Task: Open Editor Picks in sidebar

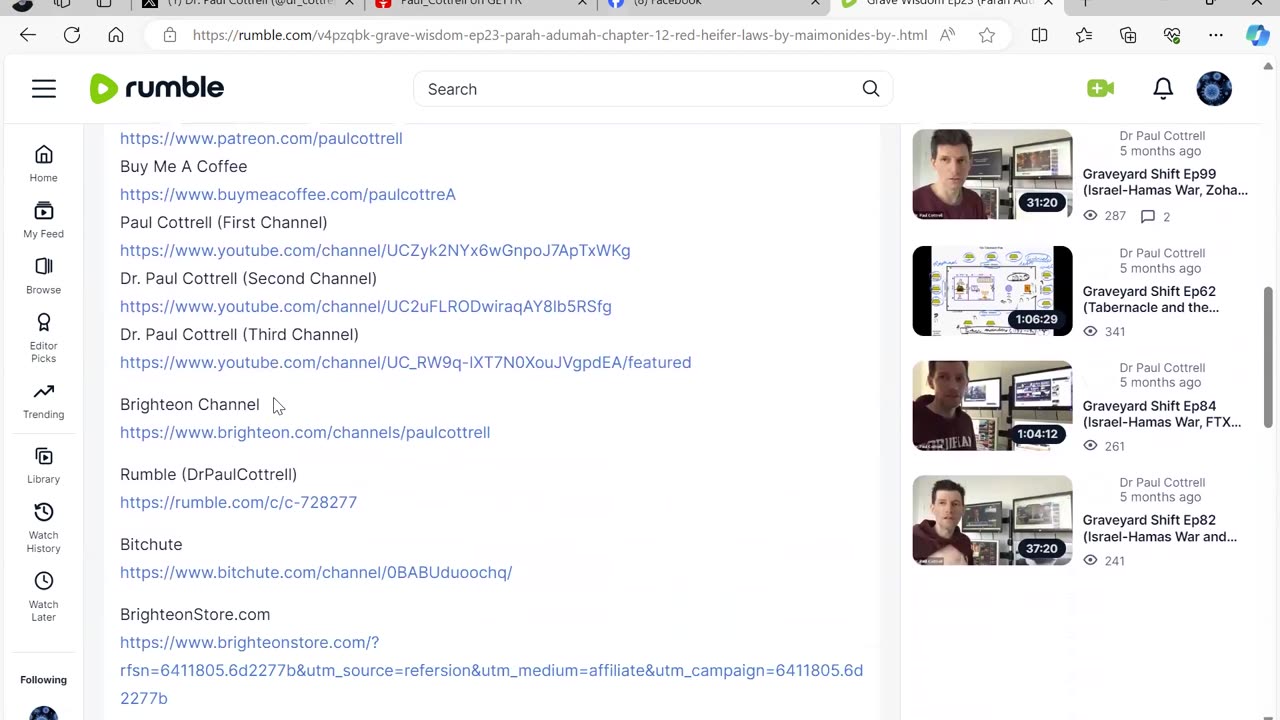Action: pyautogui.click(x=43, y=338)
